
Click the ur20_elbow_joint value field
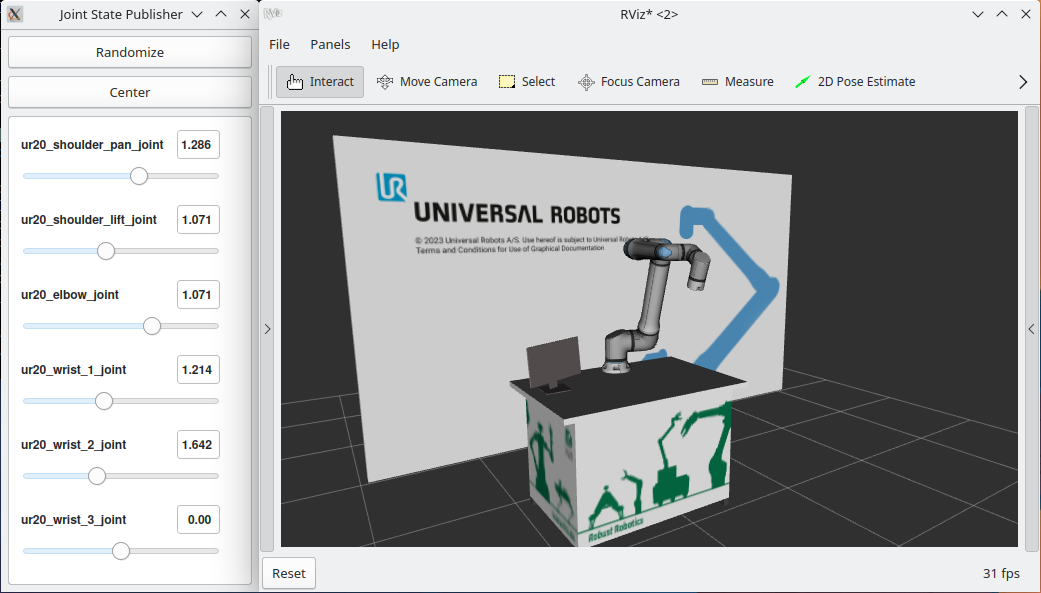tap(198, 295)
